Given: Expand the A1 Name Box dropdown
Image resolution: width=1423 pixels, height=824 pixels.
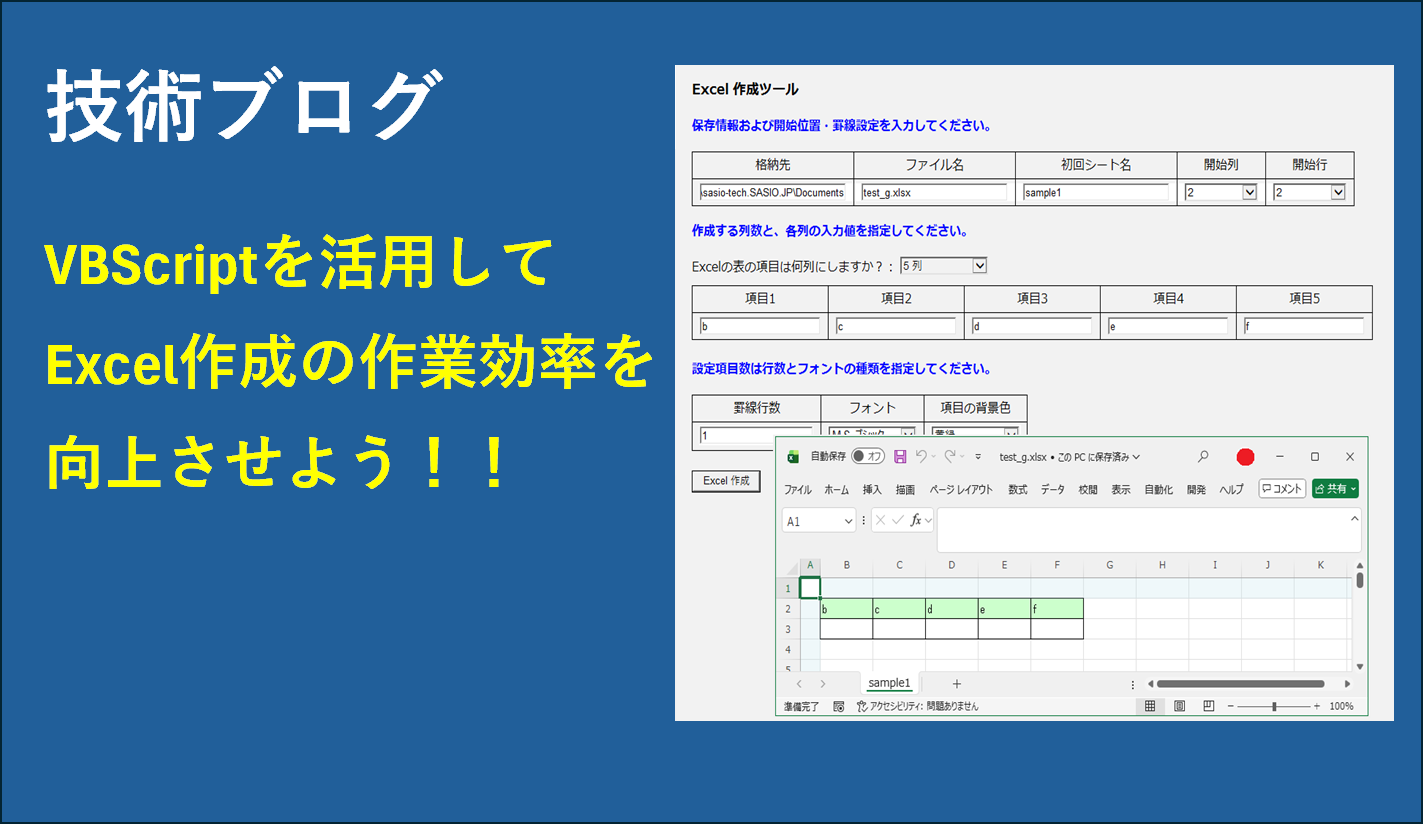Looking at the screenshot, I should click(849, 521).
